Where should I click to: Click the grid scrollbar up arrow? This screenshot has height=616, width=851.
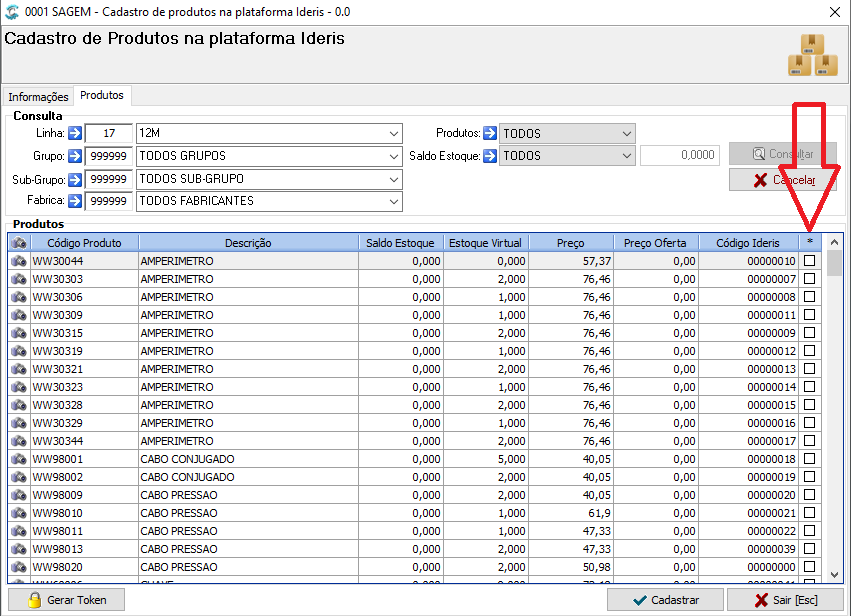[x=834, y=242]
